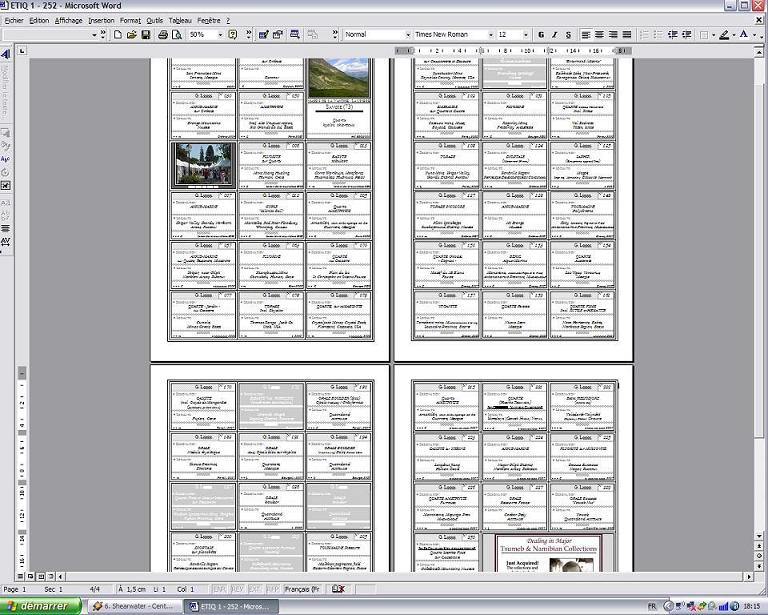Screen dimensions: 768x615
Task: Click the Save diskette icon
Action: point(146,35)
